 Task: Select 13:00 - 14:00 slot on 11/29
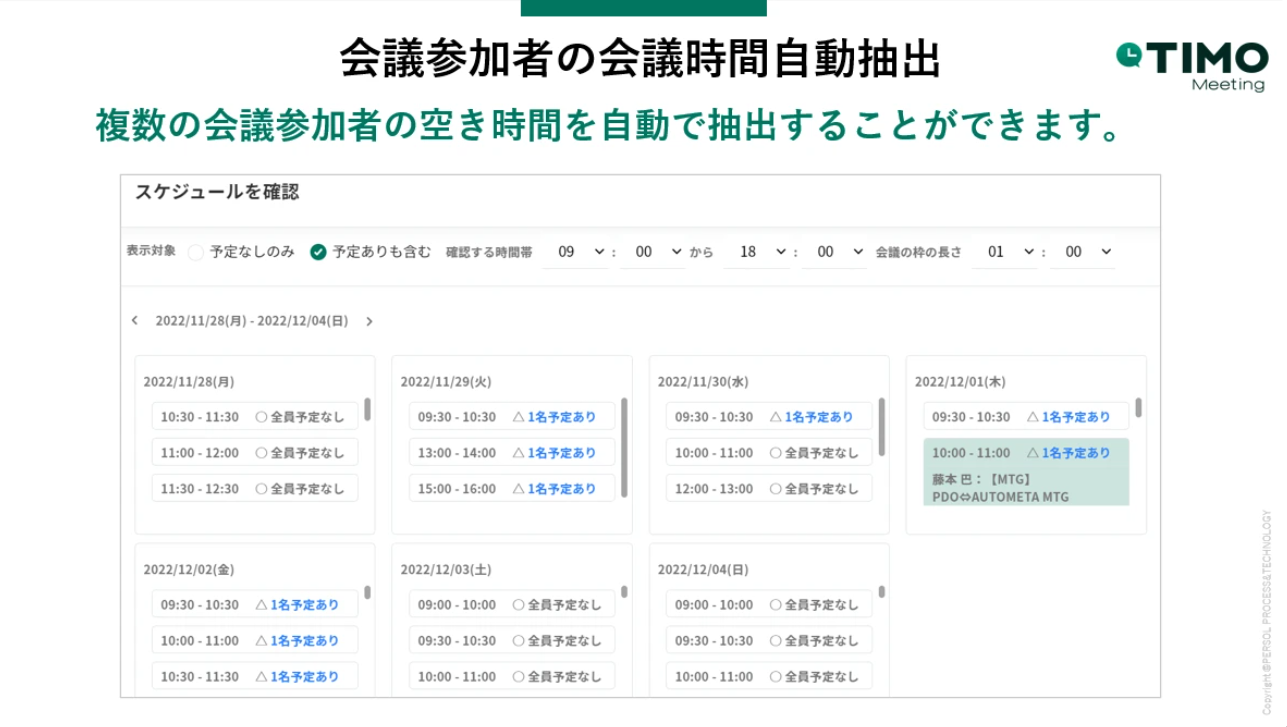pyautogui.click(x=512, y=453)
